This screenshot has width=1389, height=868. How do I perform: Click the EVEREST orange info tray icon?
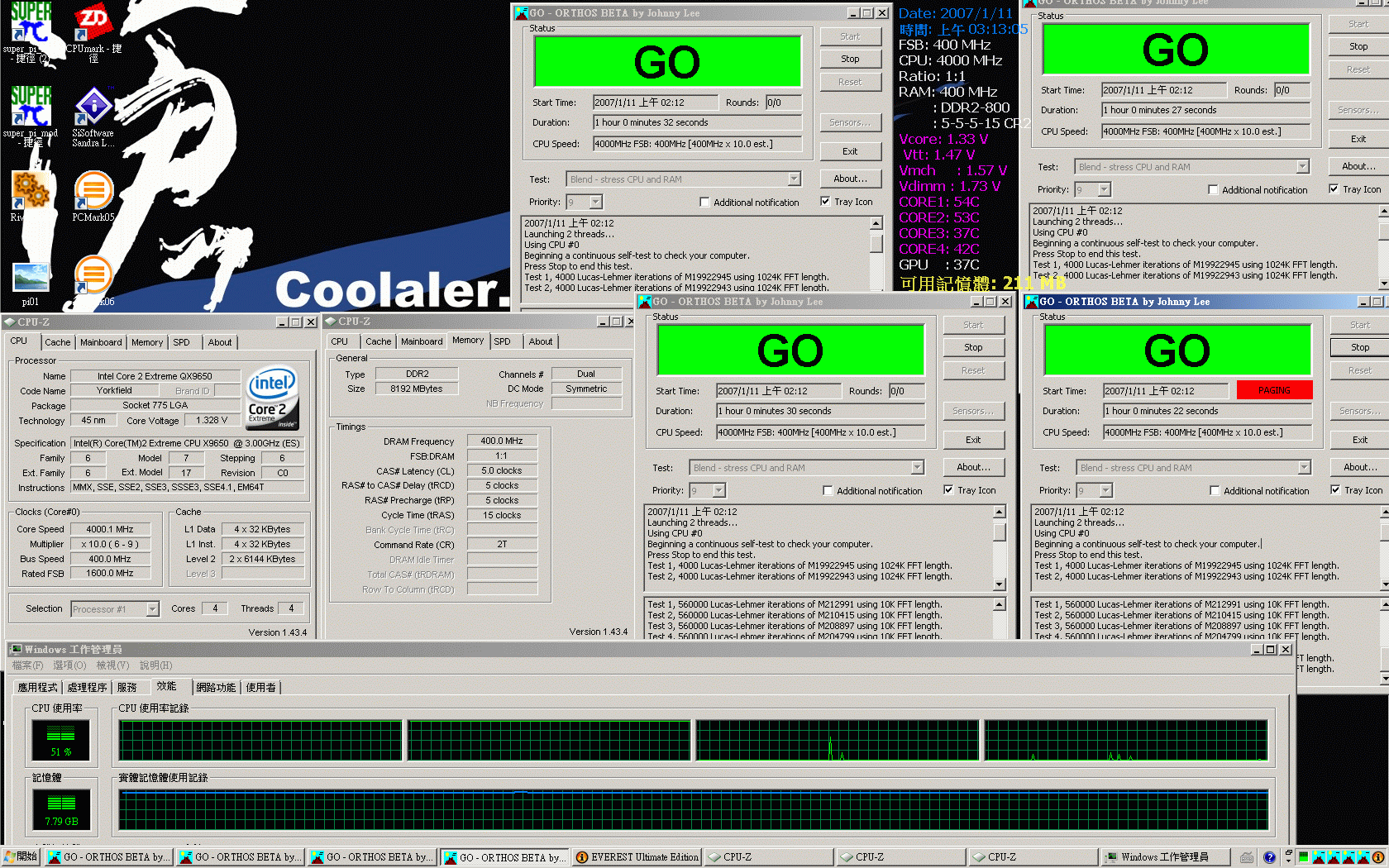point(1378,857)
